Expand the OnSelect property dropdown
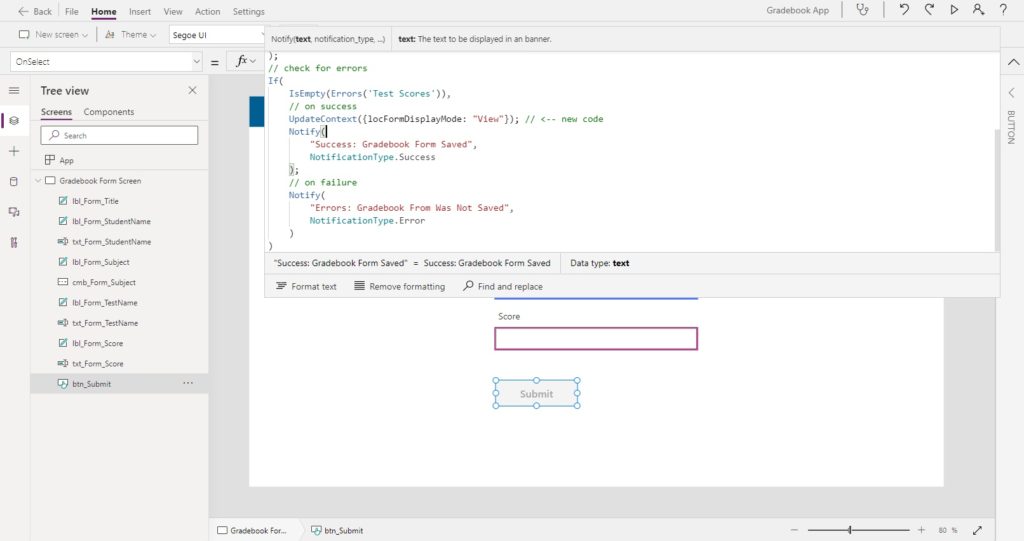This screenshot has height=541, width=1024. pos(197,61)
